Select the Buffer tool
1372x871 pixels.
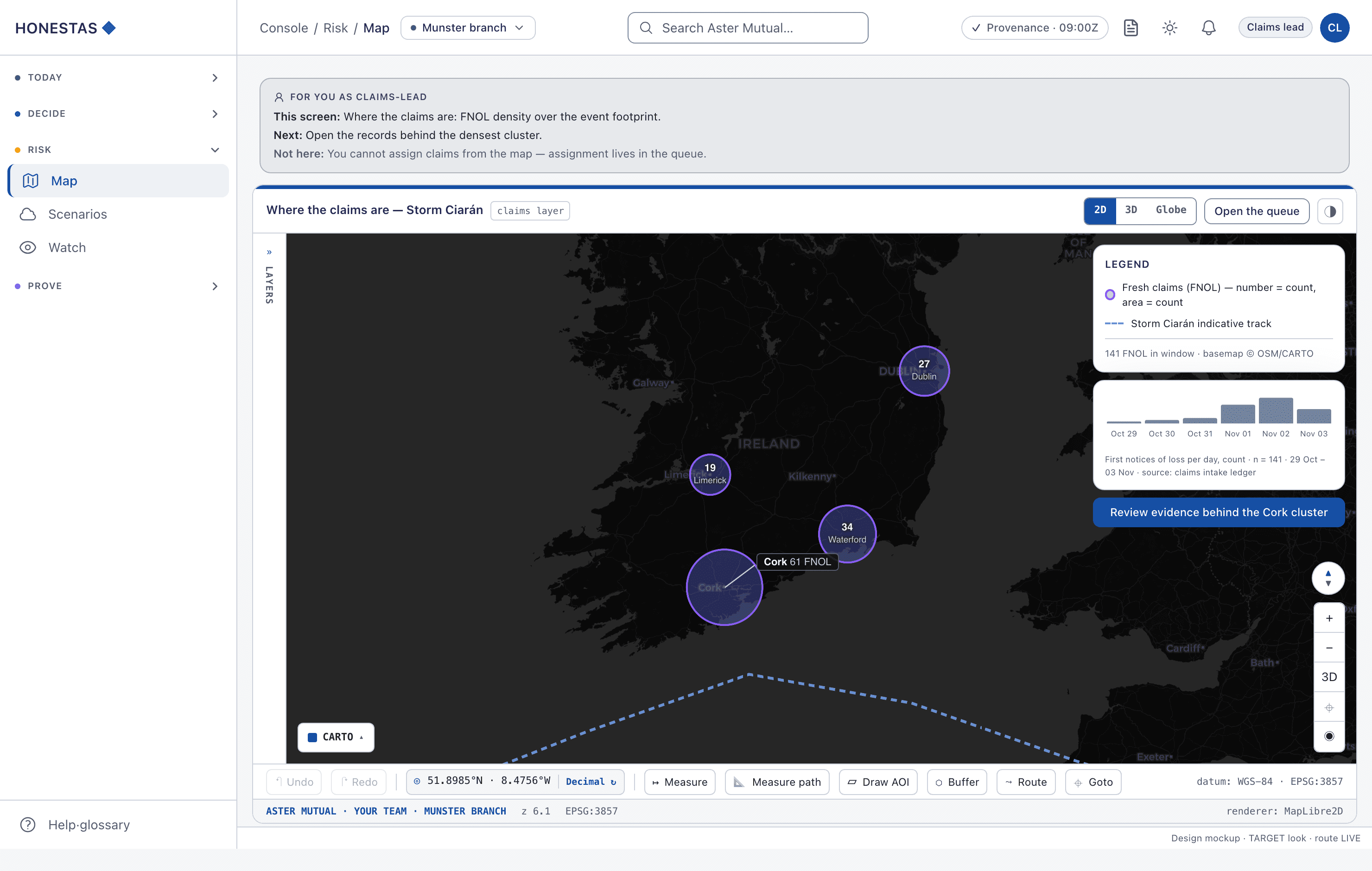click(x=957, y=782)
